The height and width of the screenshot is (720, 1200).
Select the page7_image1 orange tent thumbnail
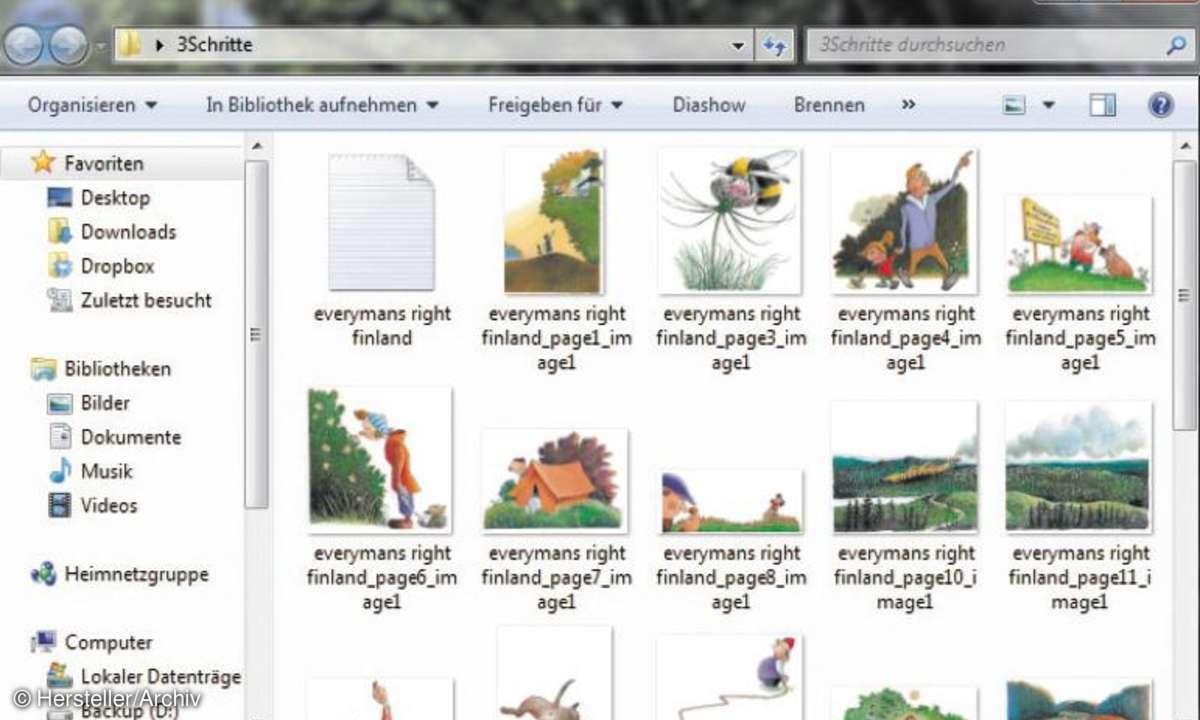pos(555,481)
